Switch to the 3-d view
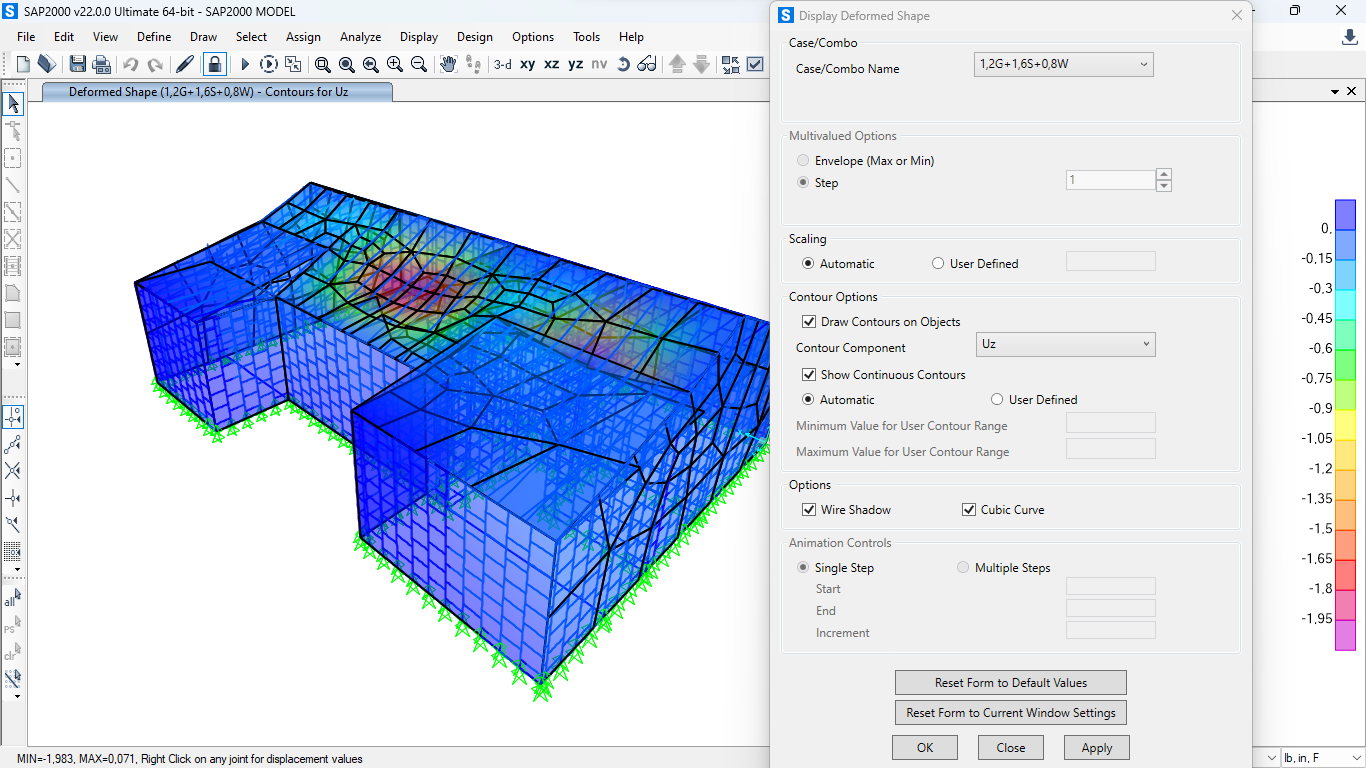Screen dimensions: 1366x768 (x=502, y=64)
